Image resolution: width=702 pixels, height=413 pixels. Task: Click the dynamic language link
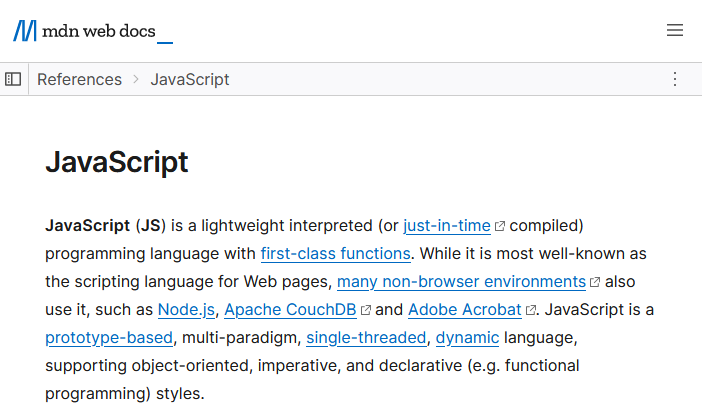pyautogui.click(x=467, y=337)
